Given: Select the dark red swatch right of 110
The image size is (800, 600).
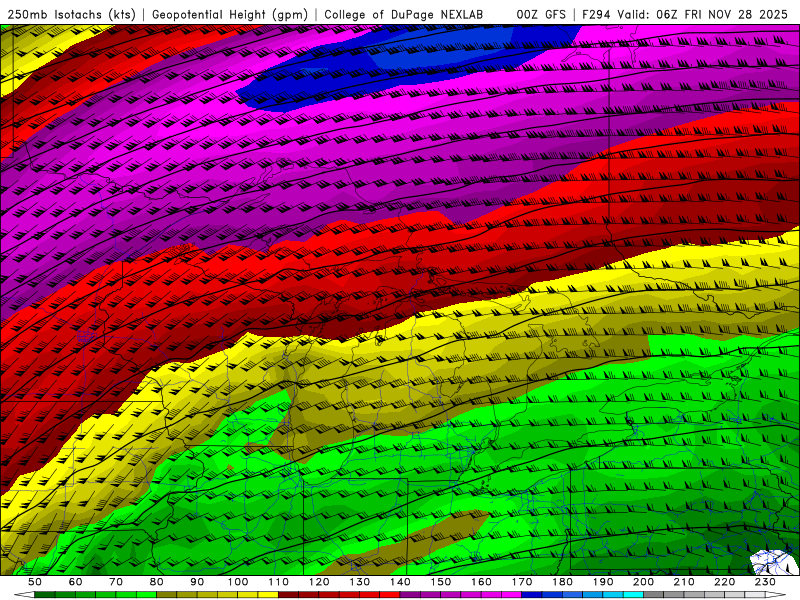Looking at the screenshot, I should (x=288, y=594).
